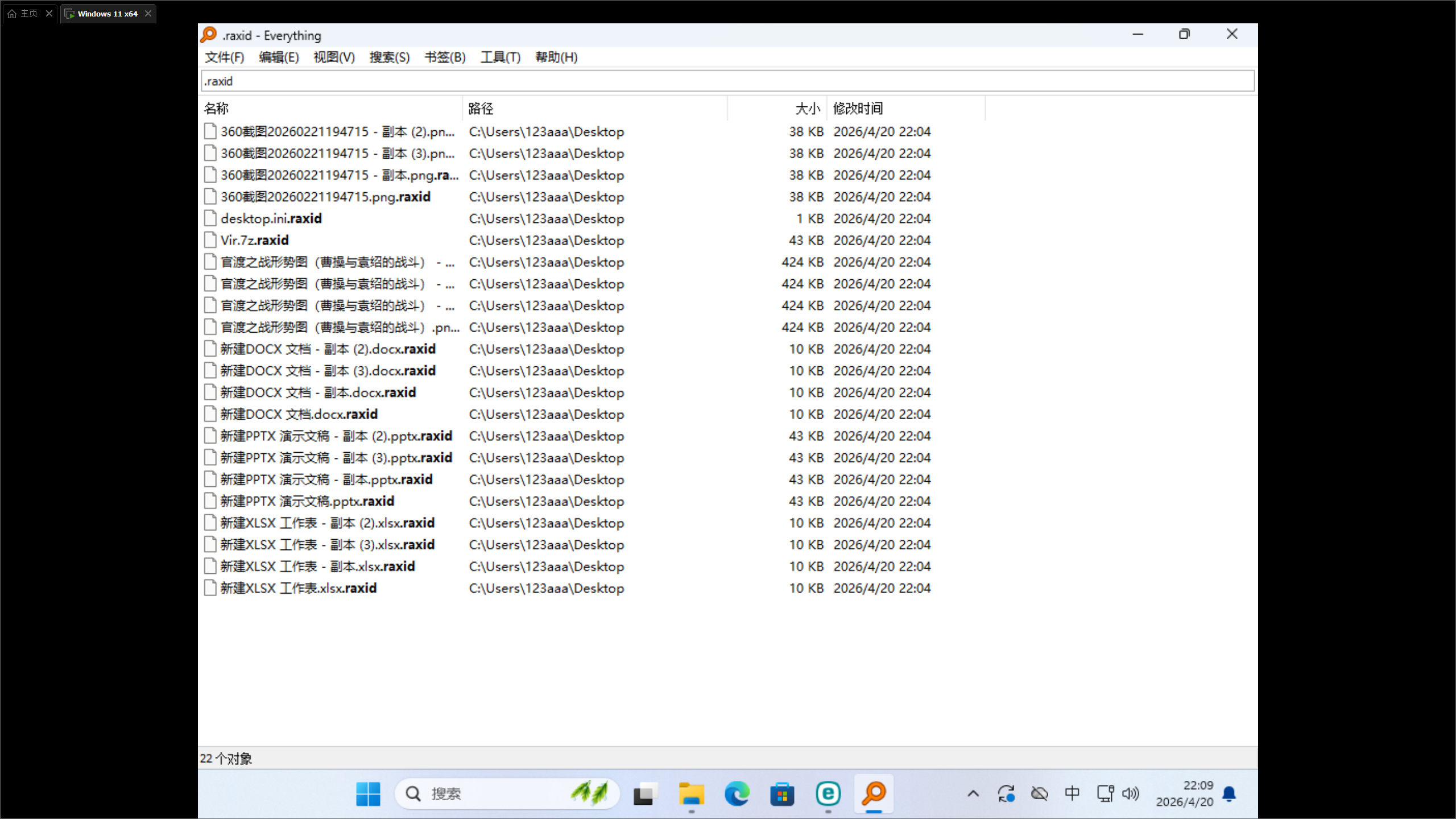1456x819 pixels.
Task: Open the 工具(T) menu
Action: pos(500,57)
